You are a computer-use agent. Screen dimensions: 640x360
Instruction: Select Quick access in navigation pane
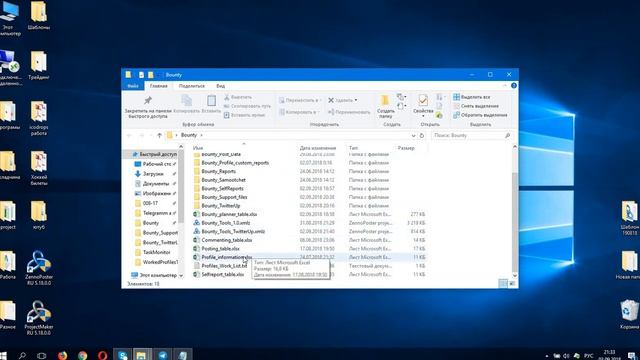click(155, 154)
